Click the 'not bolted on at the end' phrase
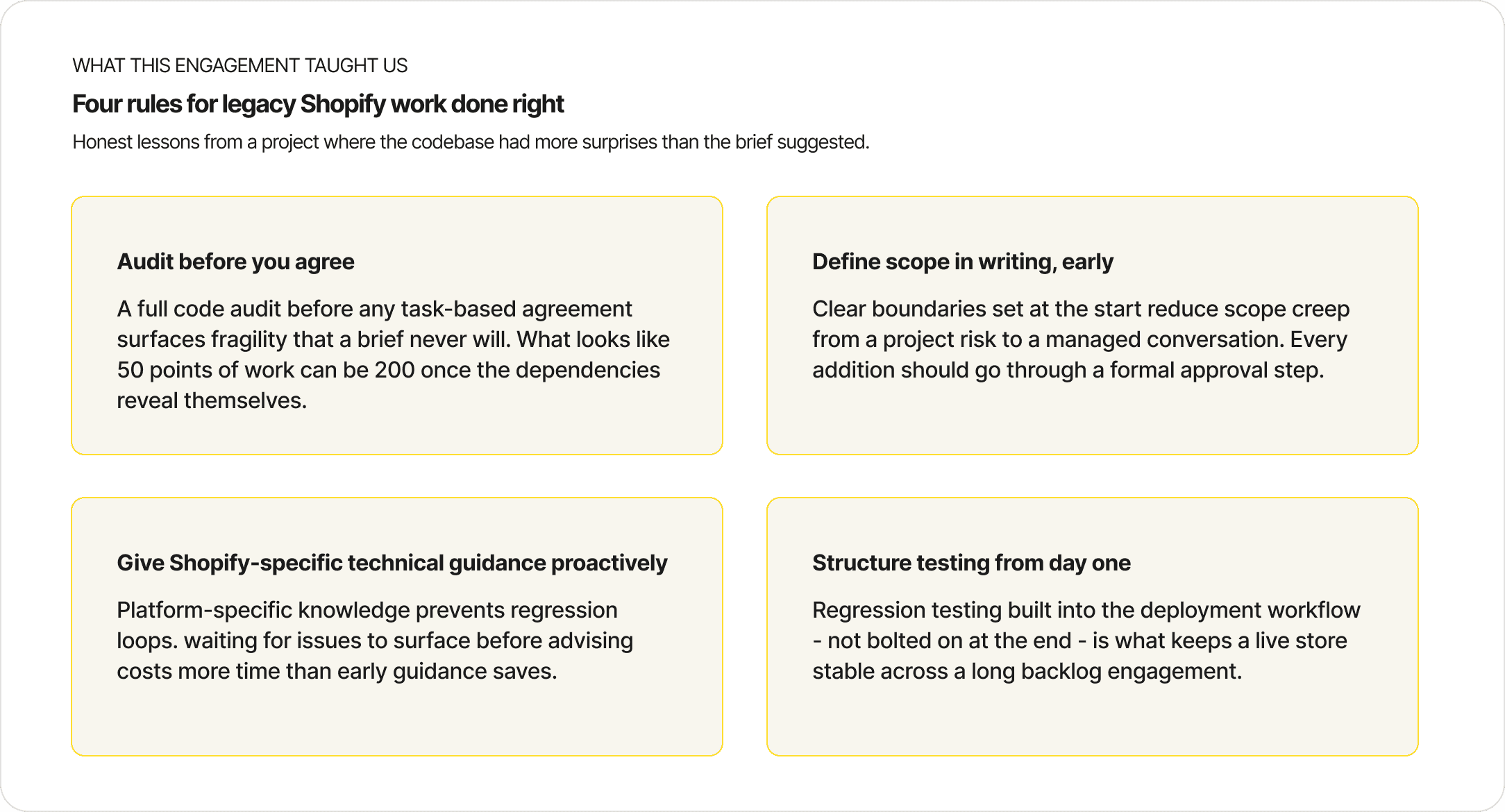 coord(950,641)
